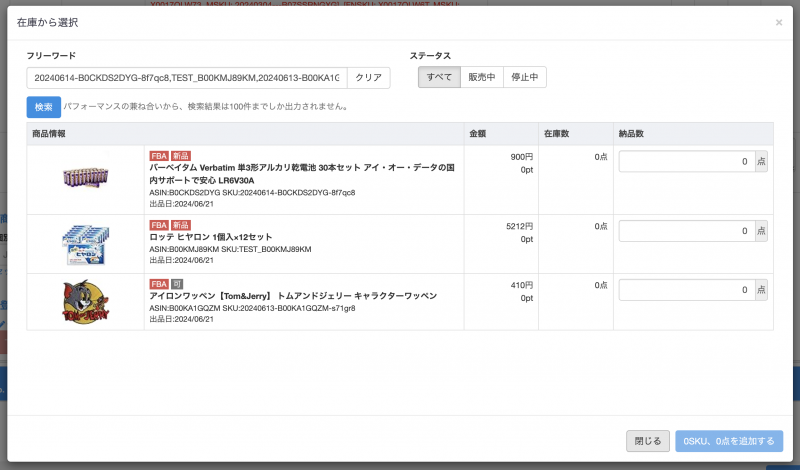This screenshot has width=800, height=470.
Task: Click the フリーワード label
Action: click(51, 56)
